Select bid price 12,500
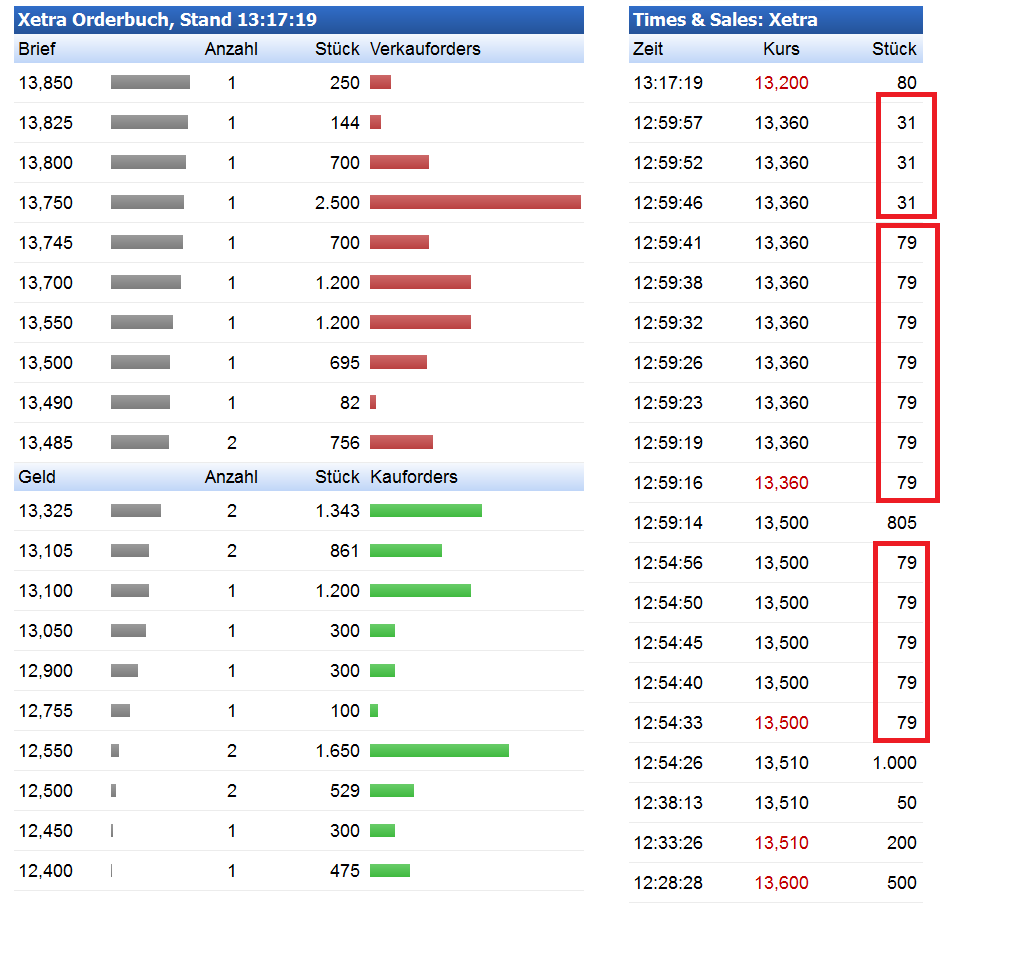 pyautogui.click(x=46, y=791)
